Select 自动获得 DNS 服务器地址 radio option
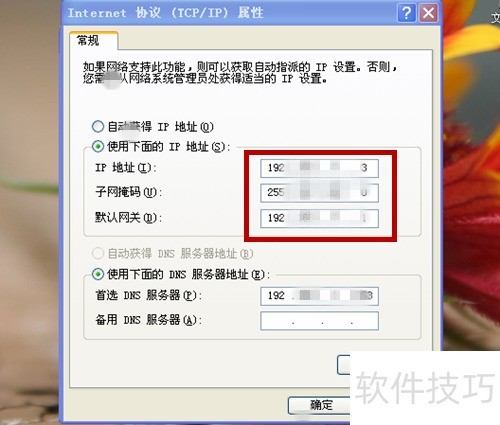 98,254
